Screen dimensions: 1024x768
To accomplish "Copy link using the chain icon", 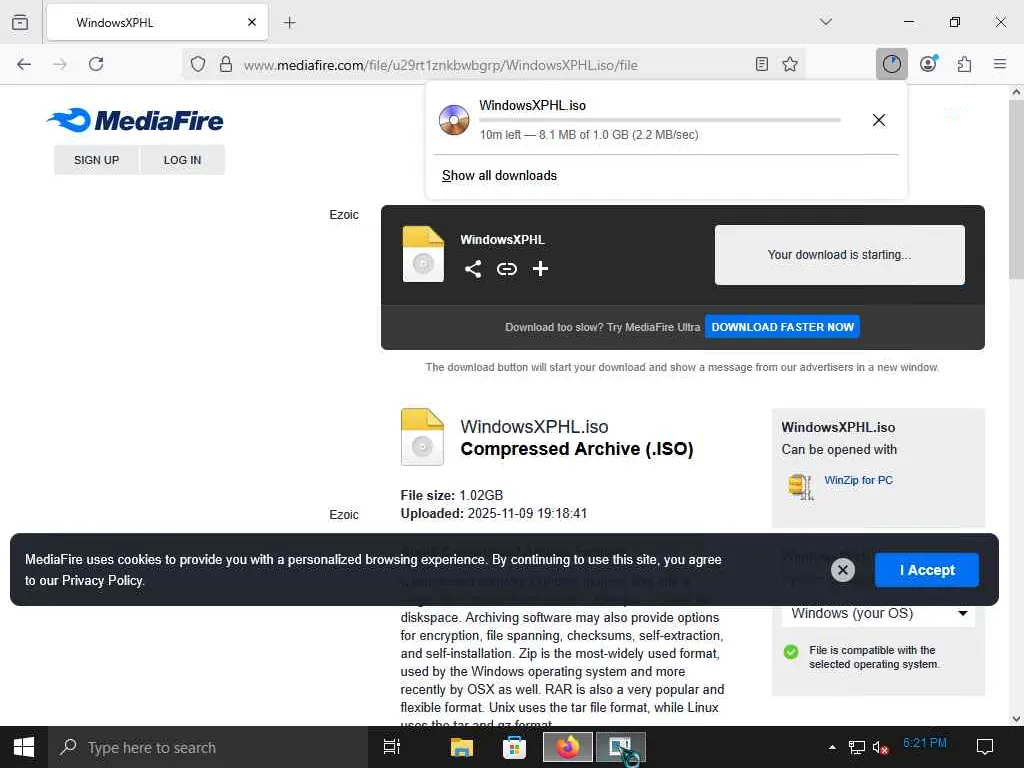I will (x=507, y=269).
